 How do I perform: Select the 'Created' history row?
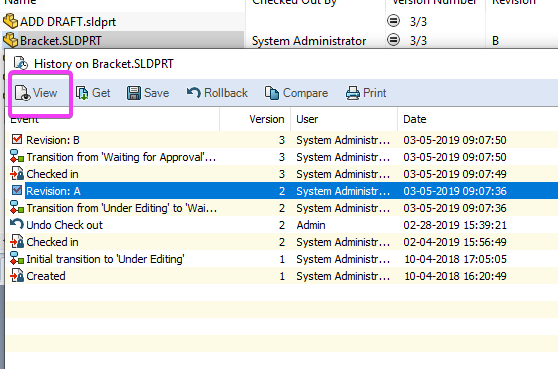[x=282, y=276]
